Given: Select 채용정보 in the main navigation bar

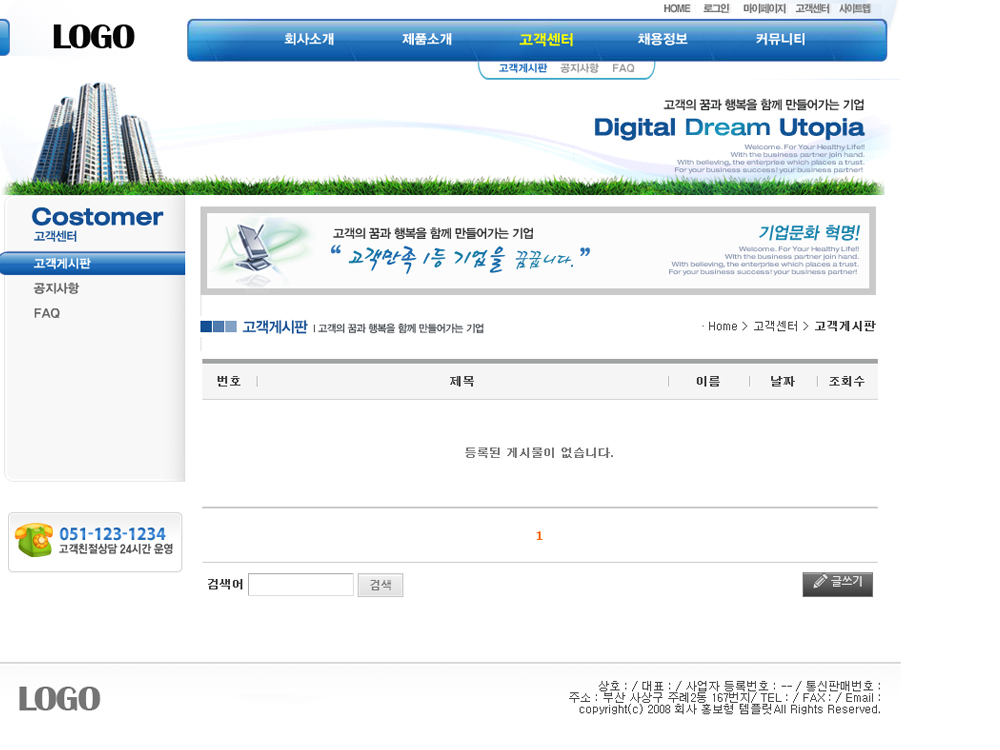Looking at the screenshot, I should coord(662,40).
